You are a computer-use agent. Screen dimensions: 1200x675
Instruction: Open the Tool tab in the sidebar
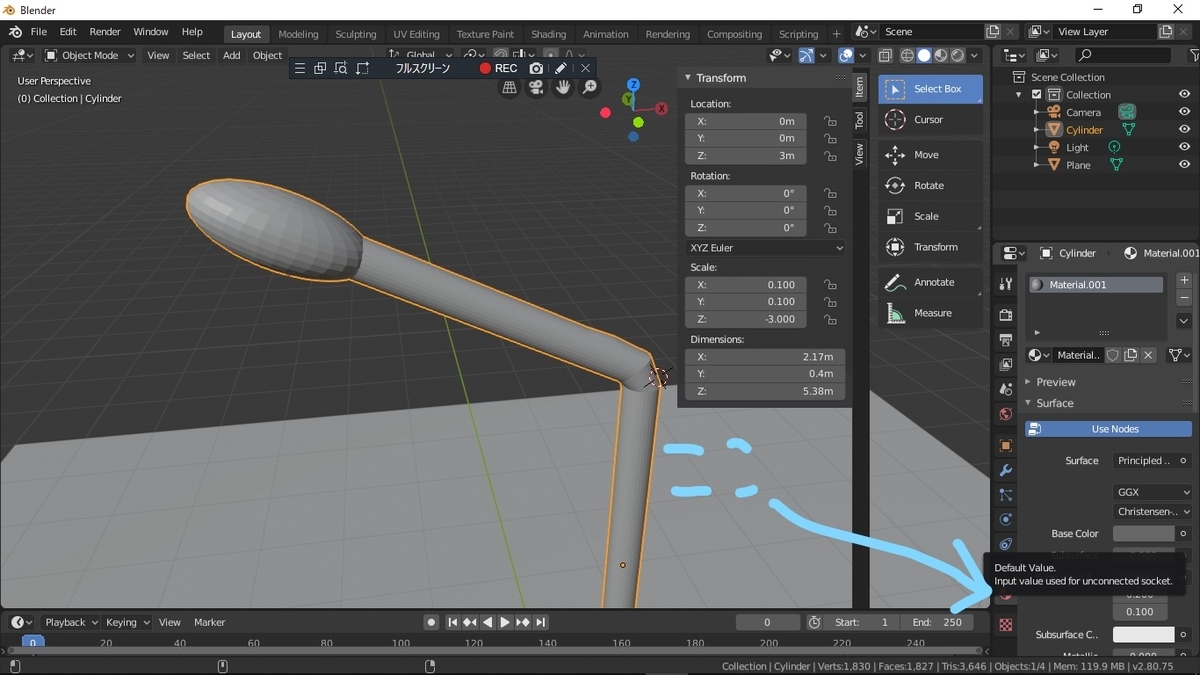(859, 120)
